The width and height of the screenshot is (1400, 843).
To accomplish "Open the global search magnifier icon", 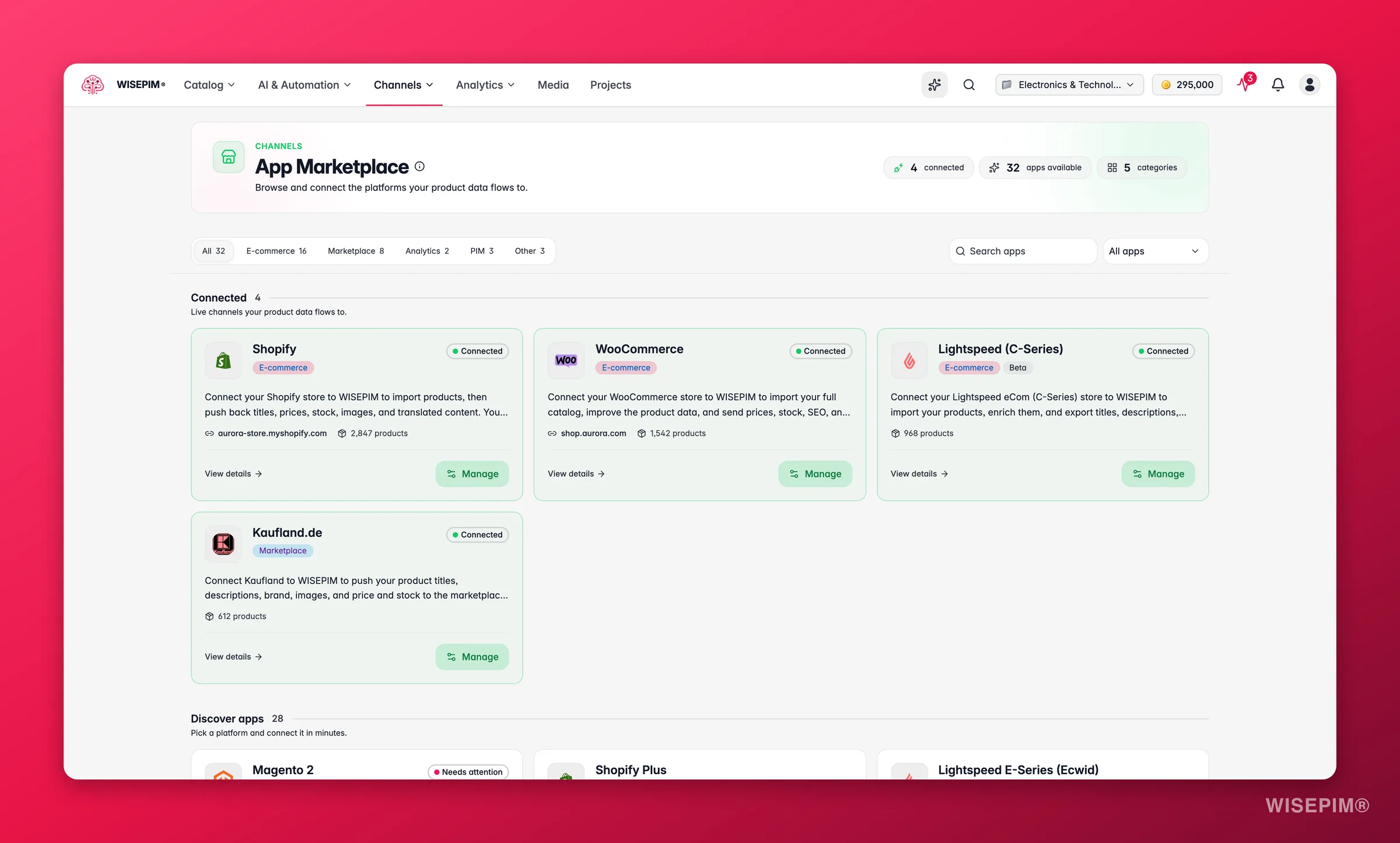I will 969,85.
